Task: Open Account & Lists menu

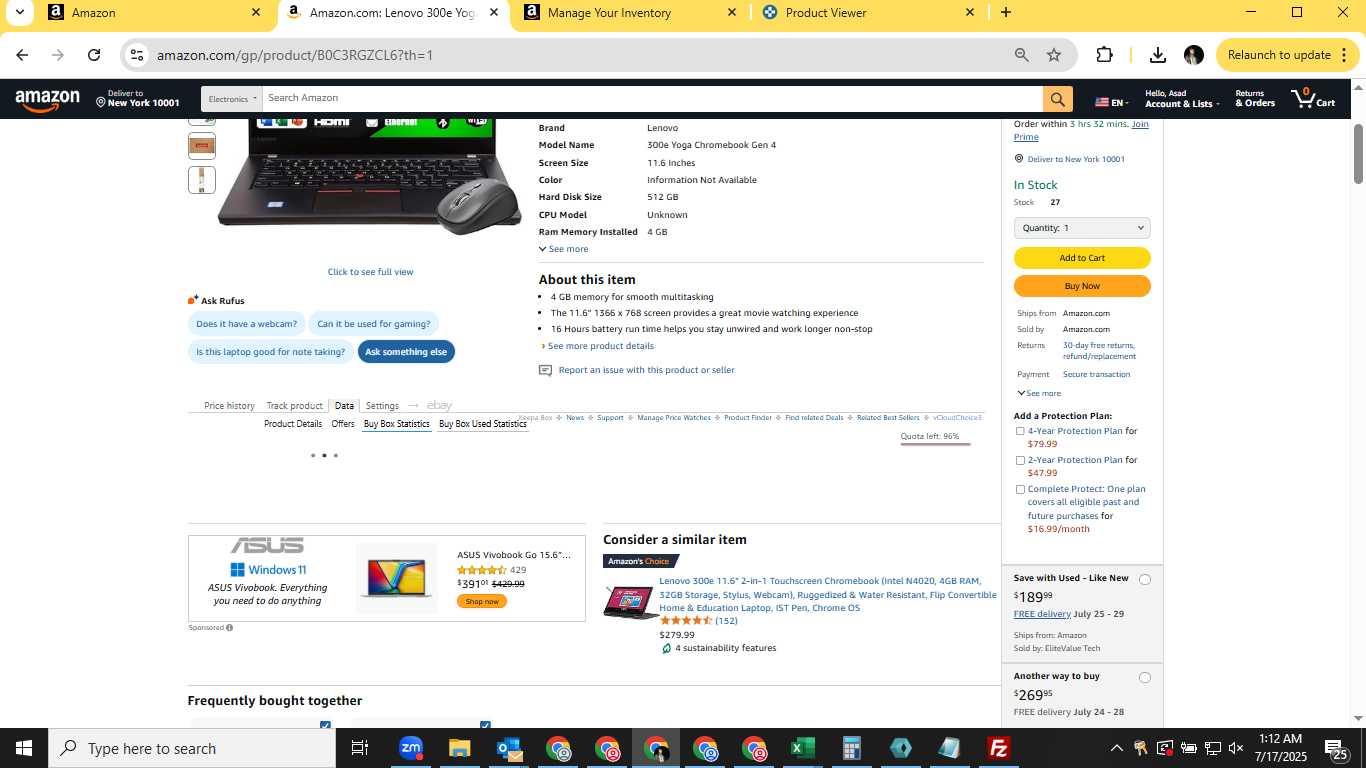Action: click(x=1181, y=99)
